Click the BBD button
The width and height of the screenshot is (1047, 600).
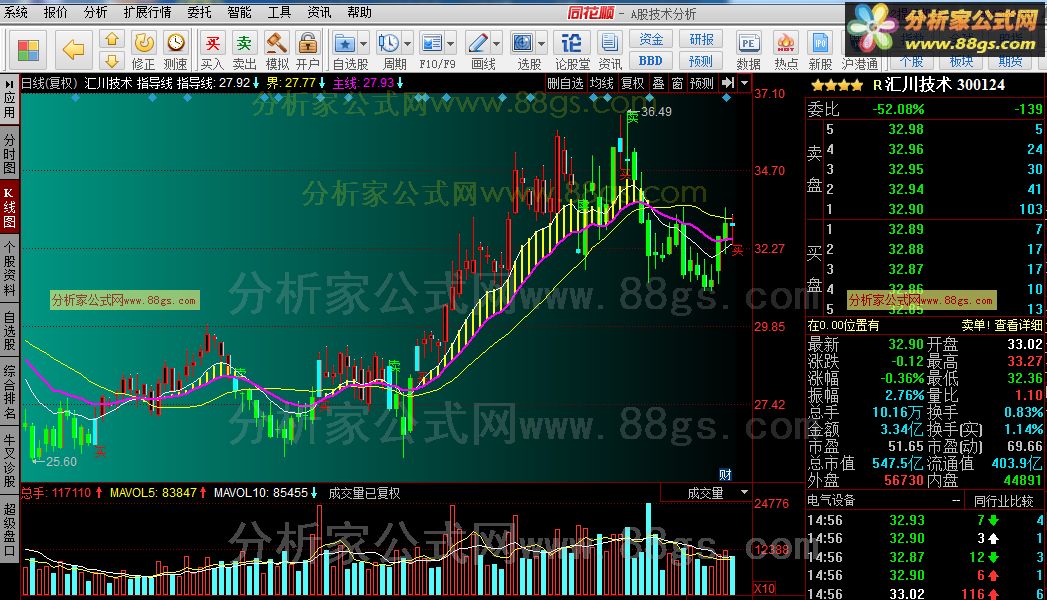[651, 61]
